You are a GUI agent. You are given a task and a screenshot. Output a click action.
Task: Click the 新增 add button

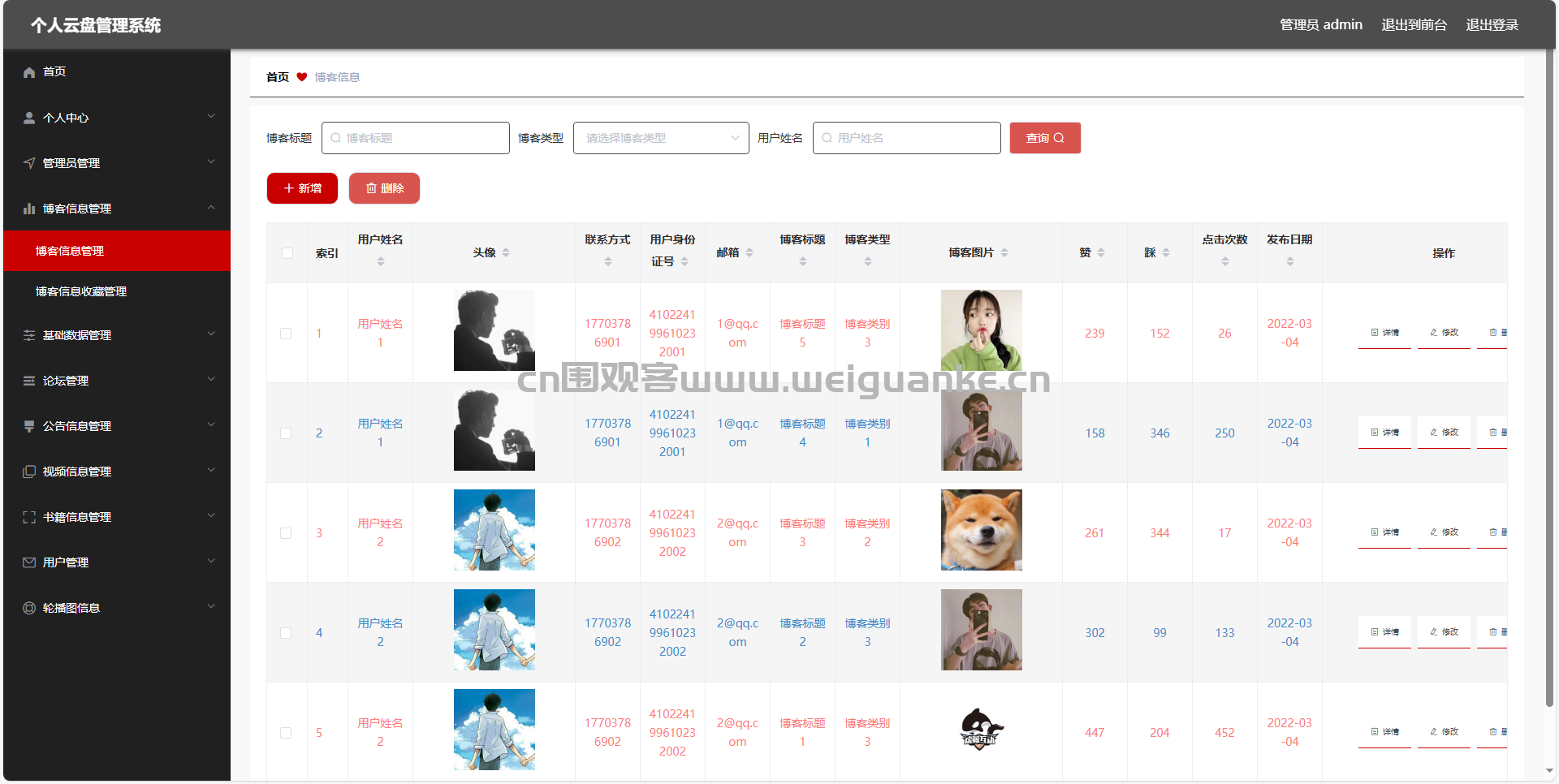coord(302,188)
